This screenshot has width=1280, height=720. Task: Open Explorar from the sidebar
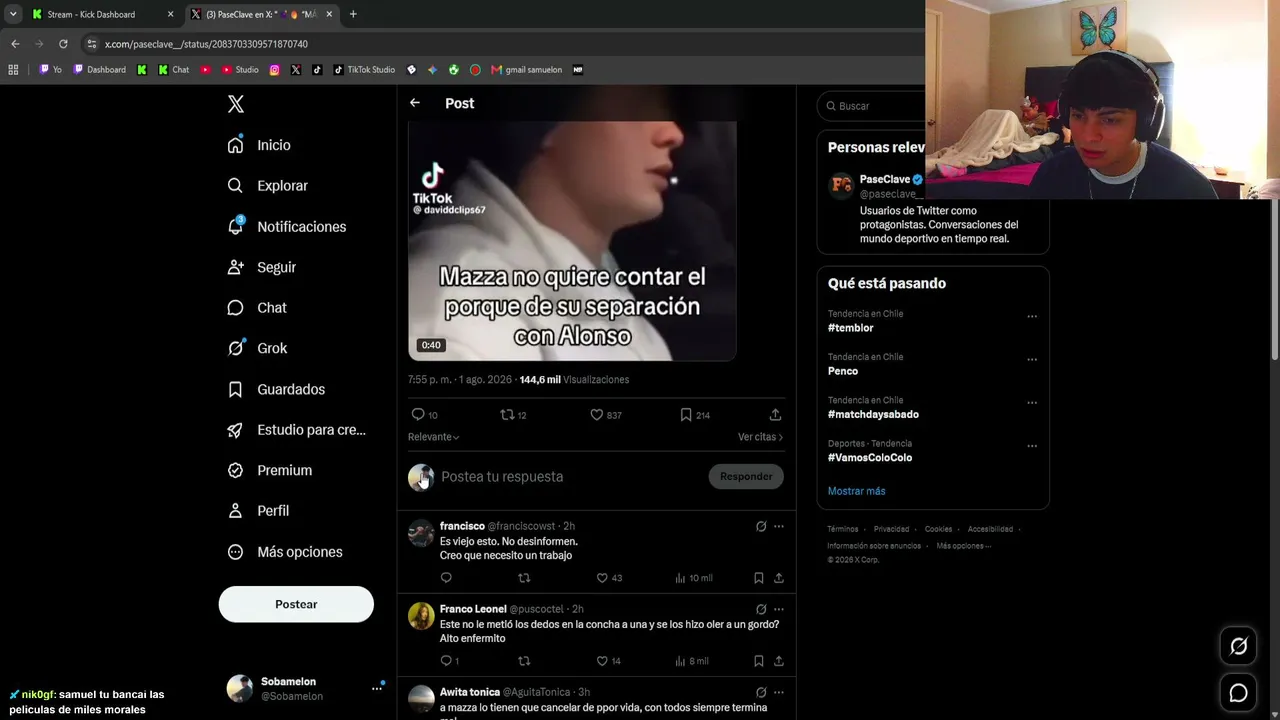coord(267,186)
